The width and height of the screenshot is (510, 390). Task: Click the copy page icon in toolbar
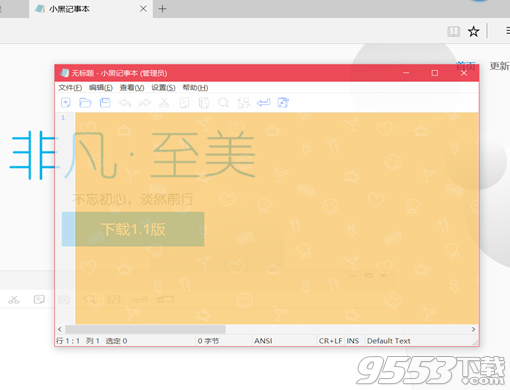[184, 103]
